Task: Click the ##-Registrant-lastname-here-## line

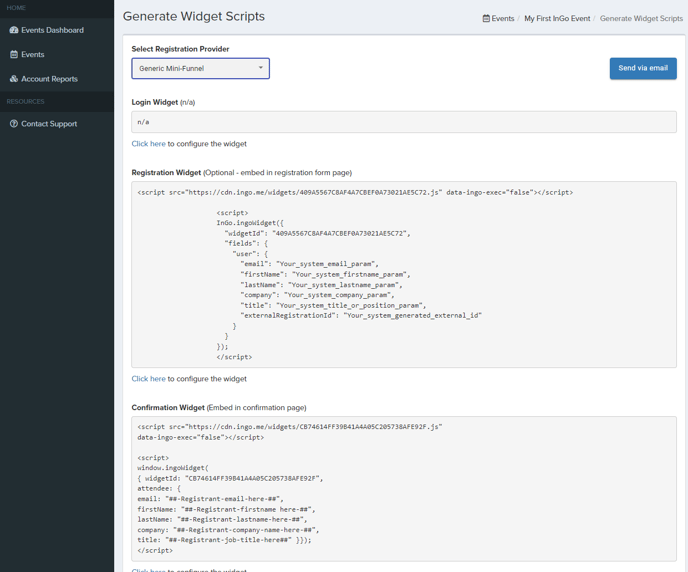Action: [x=222, y=520]
